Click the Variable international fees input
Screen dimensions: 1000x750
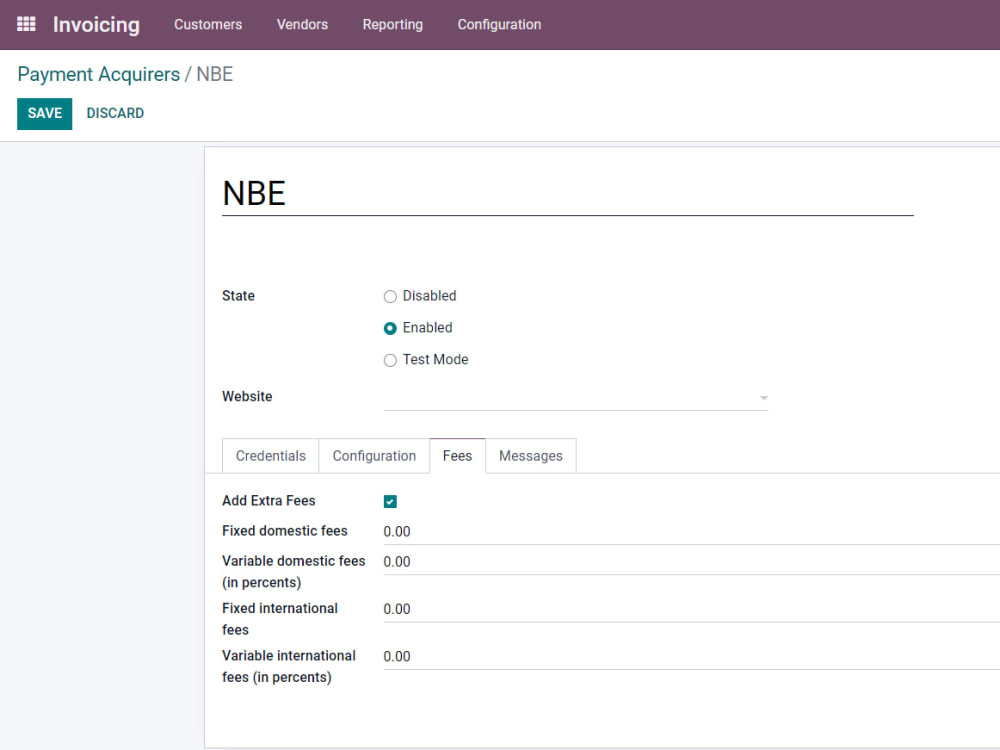500,656
